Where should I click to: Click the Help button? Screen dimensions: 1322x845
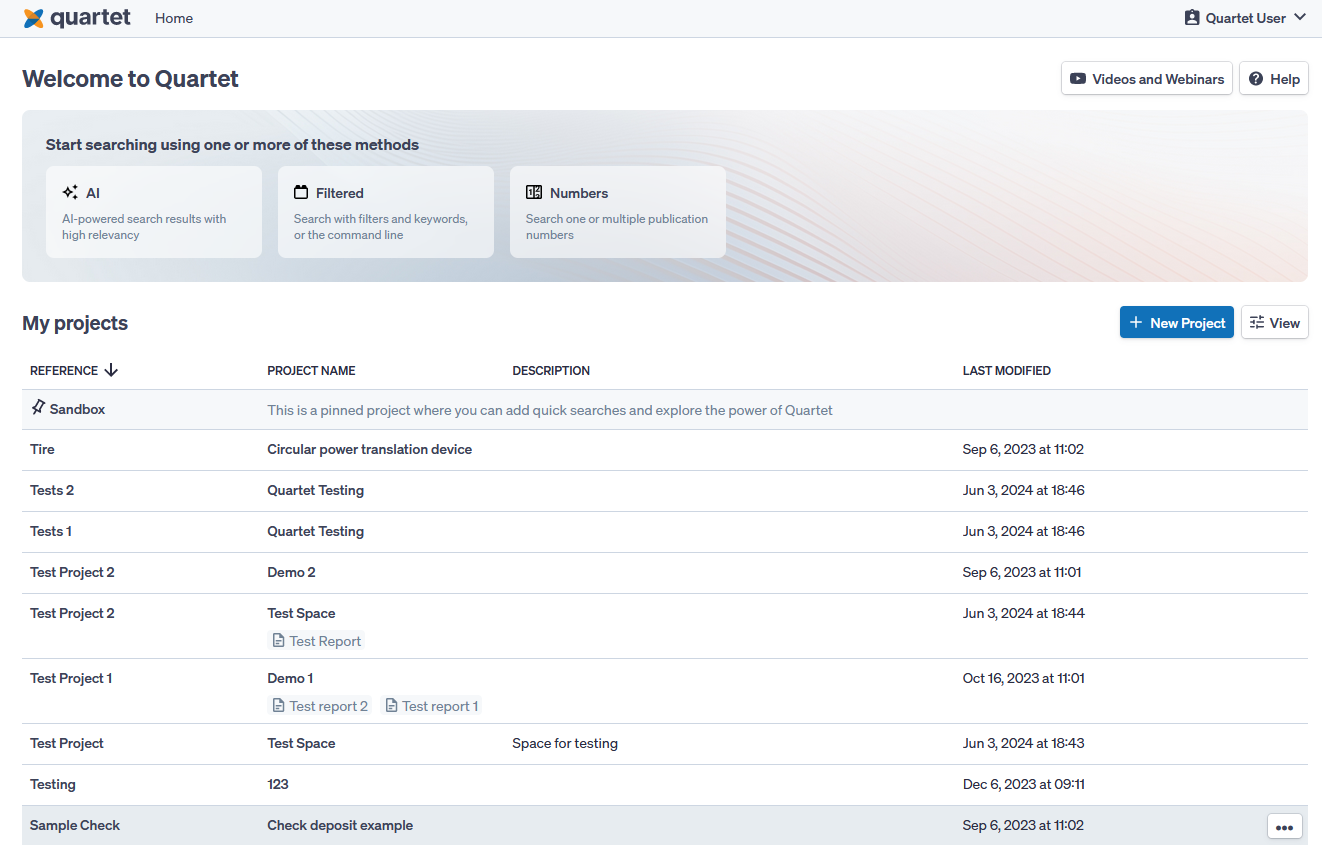tap(1273, 79)
